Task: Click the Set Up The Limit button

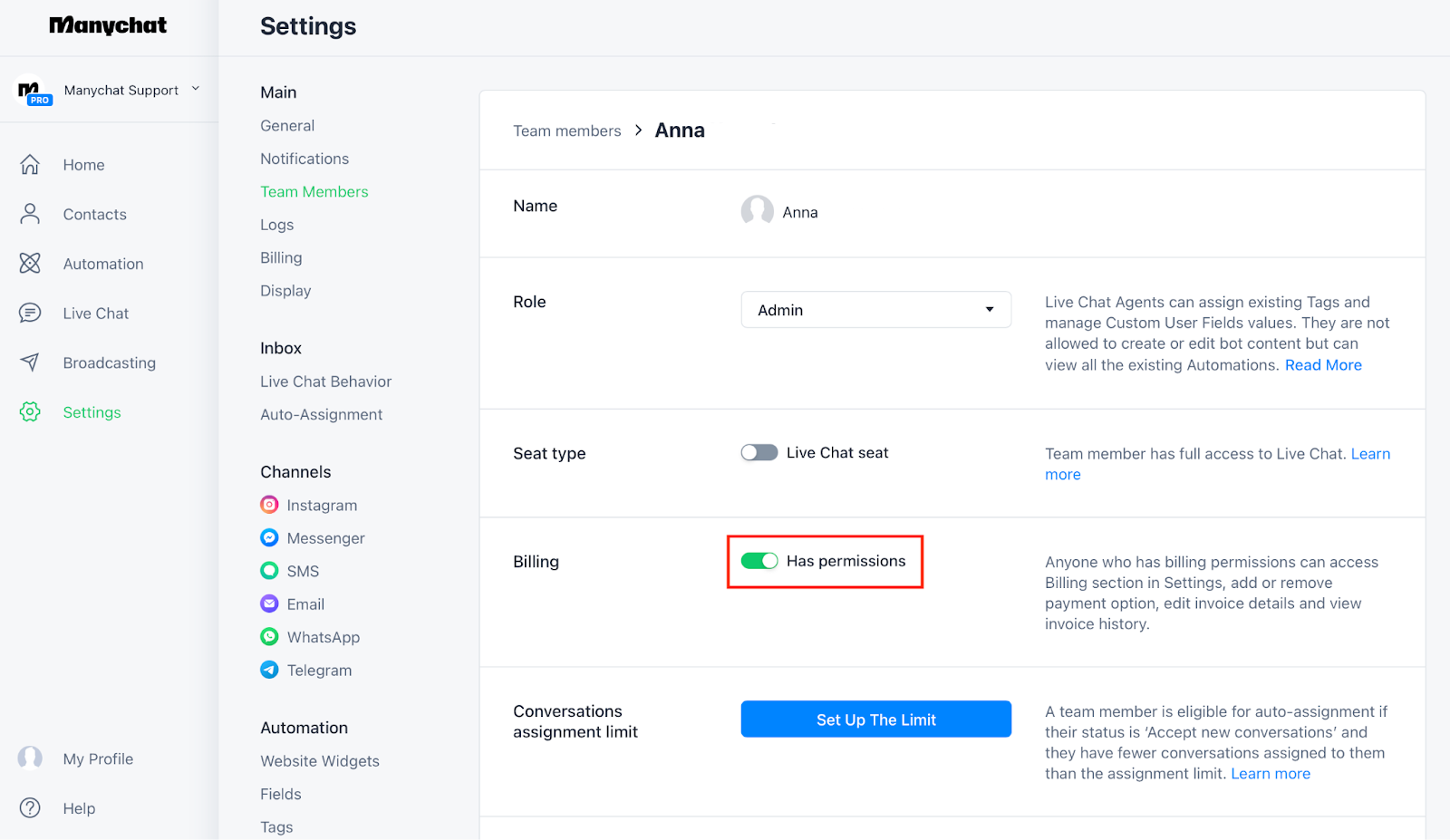Action: click(875, 719)
